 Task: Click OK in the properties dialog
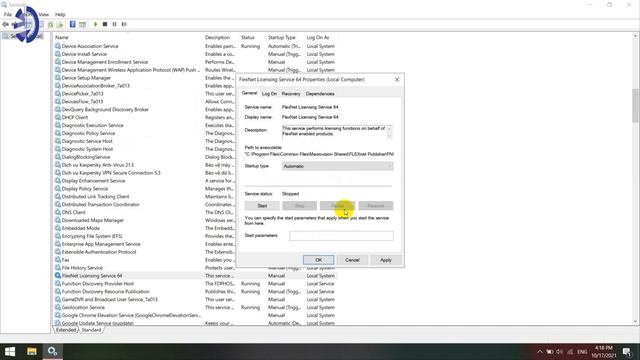click(318, 260)
